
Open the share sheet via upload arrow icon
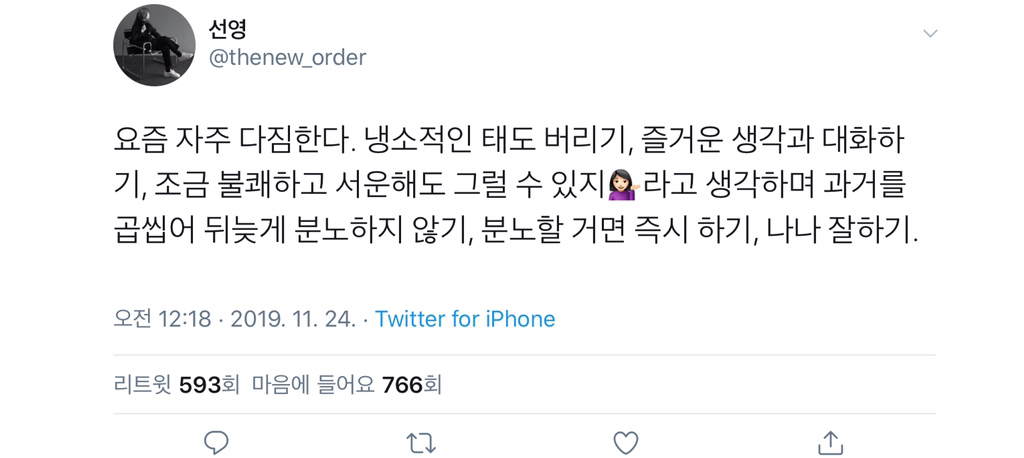tap(831, 442)
